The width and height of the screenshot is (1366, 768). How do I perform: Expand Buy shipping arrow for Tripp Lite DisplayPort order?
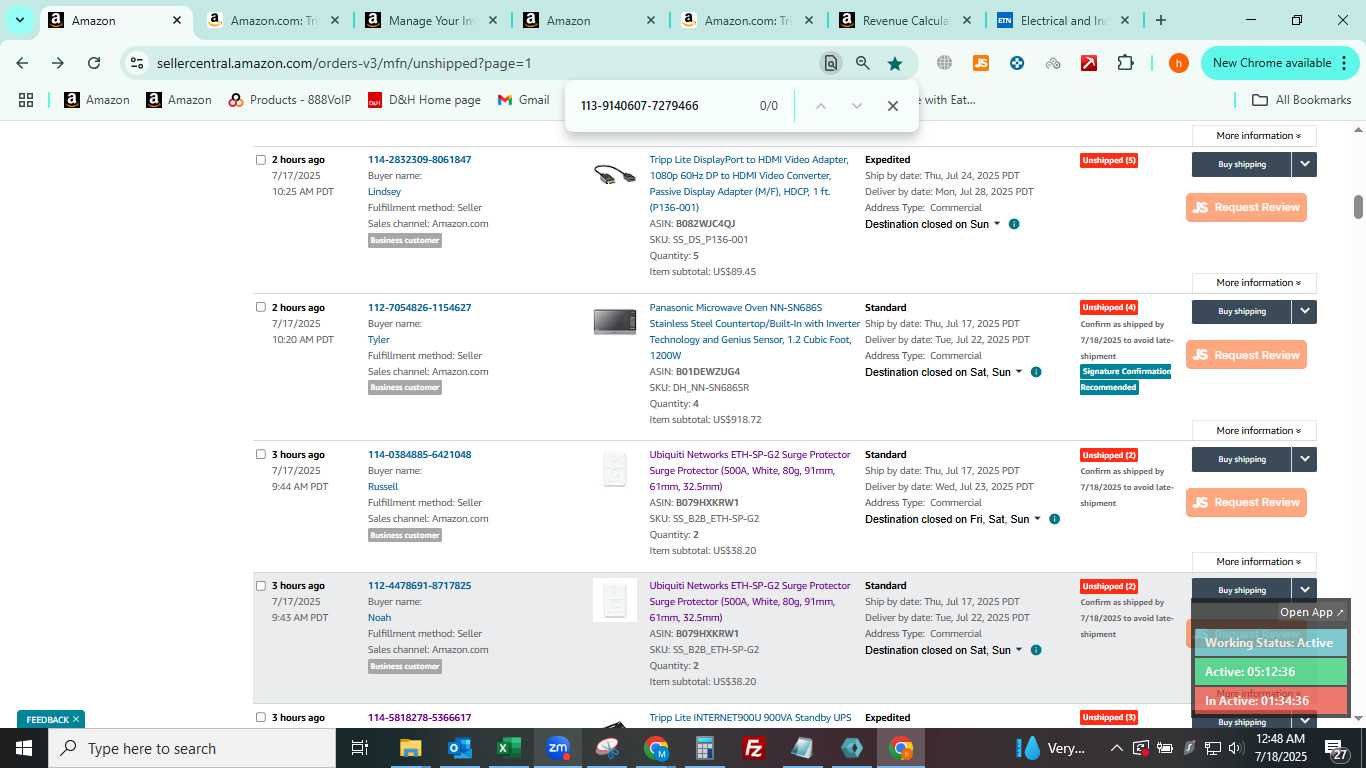[x=1304, y=164]
